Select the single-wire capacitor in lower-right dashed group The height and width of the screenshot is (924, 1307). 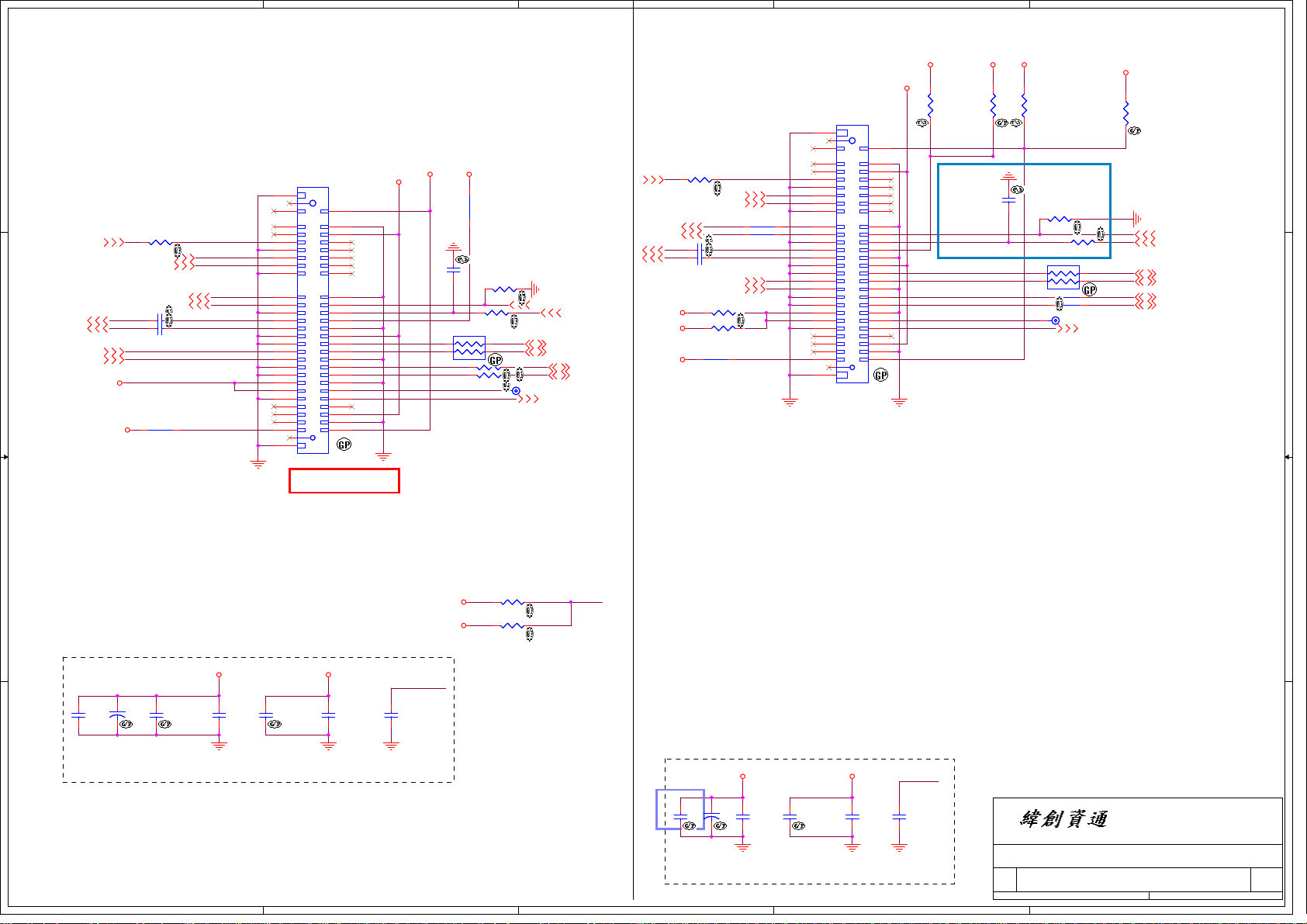pyautogui.click(x=899, y=816)
